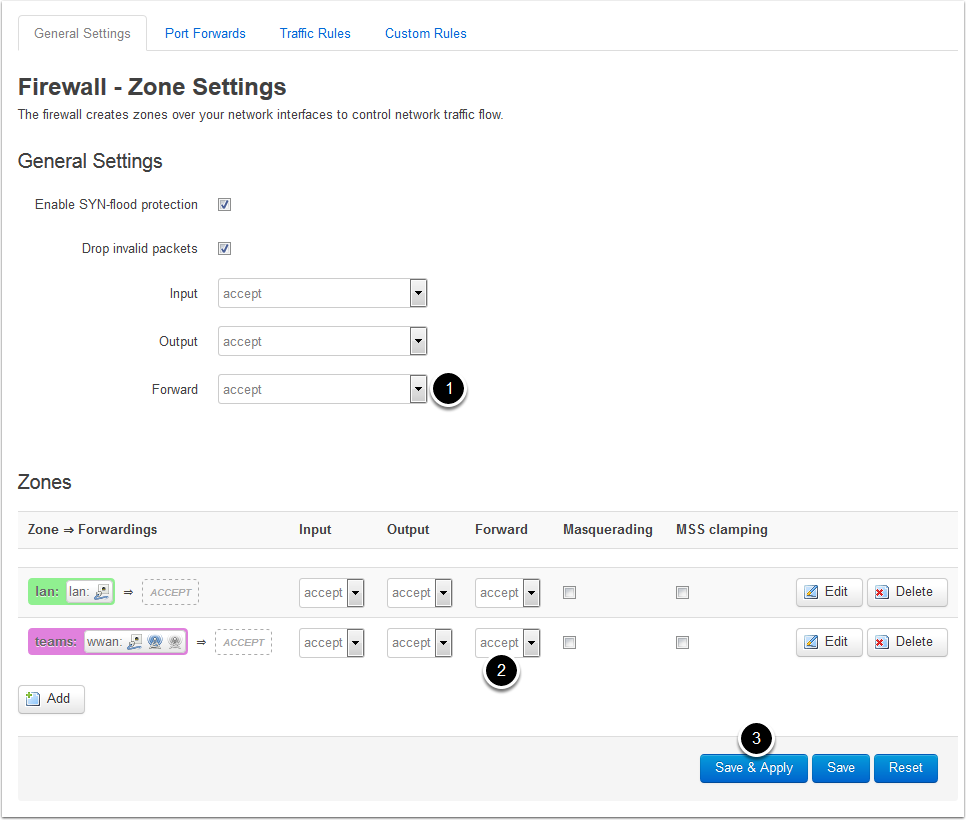
Task: Add a new firewall zone
Action: (x=51, y=699)
